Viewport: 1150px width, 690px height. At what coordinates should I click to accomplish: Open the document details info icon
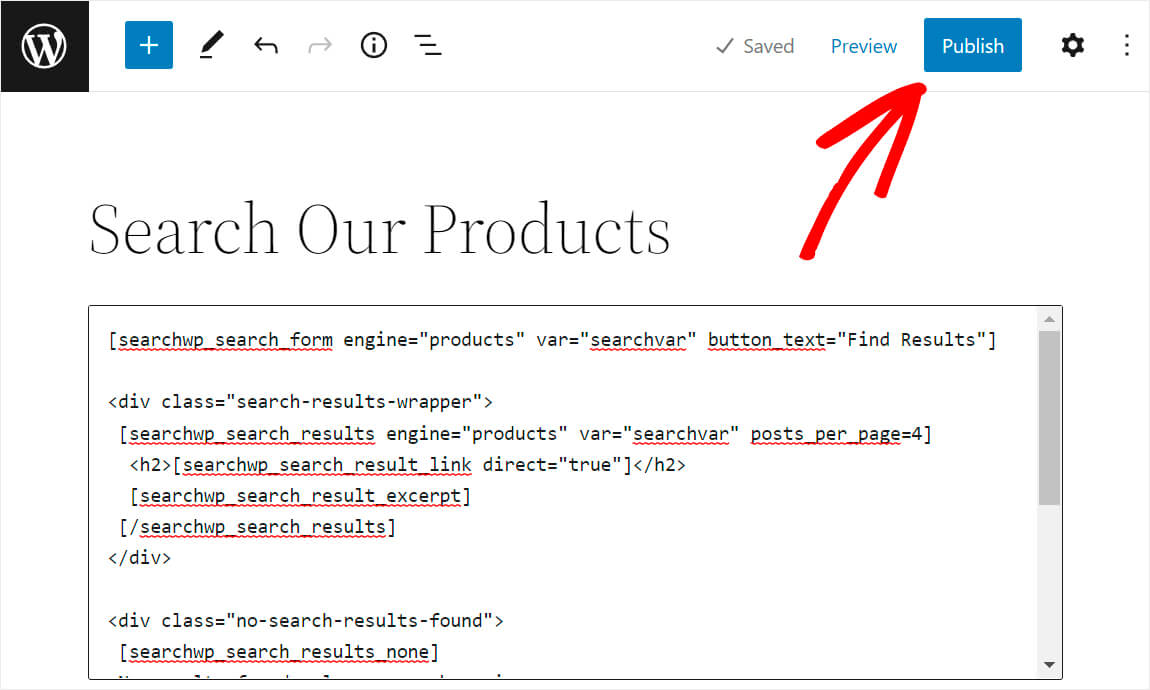coord(374,45)
